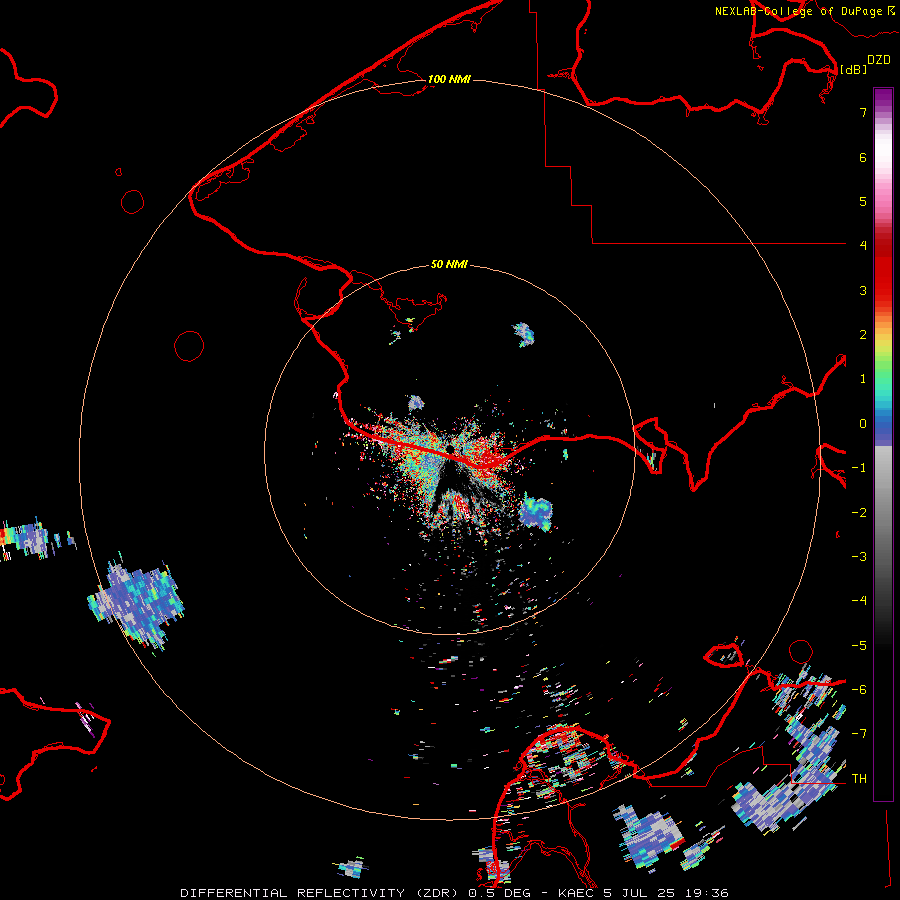Click the 3 value on color scale
This screenshot has width=900, height=900.
(863, 290)
